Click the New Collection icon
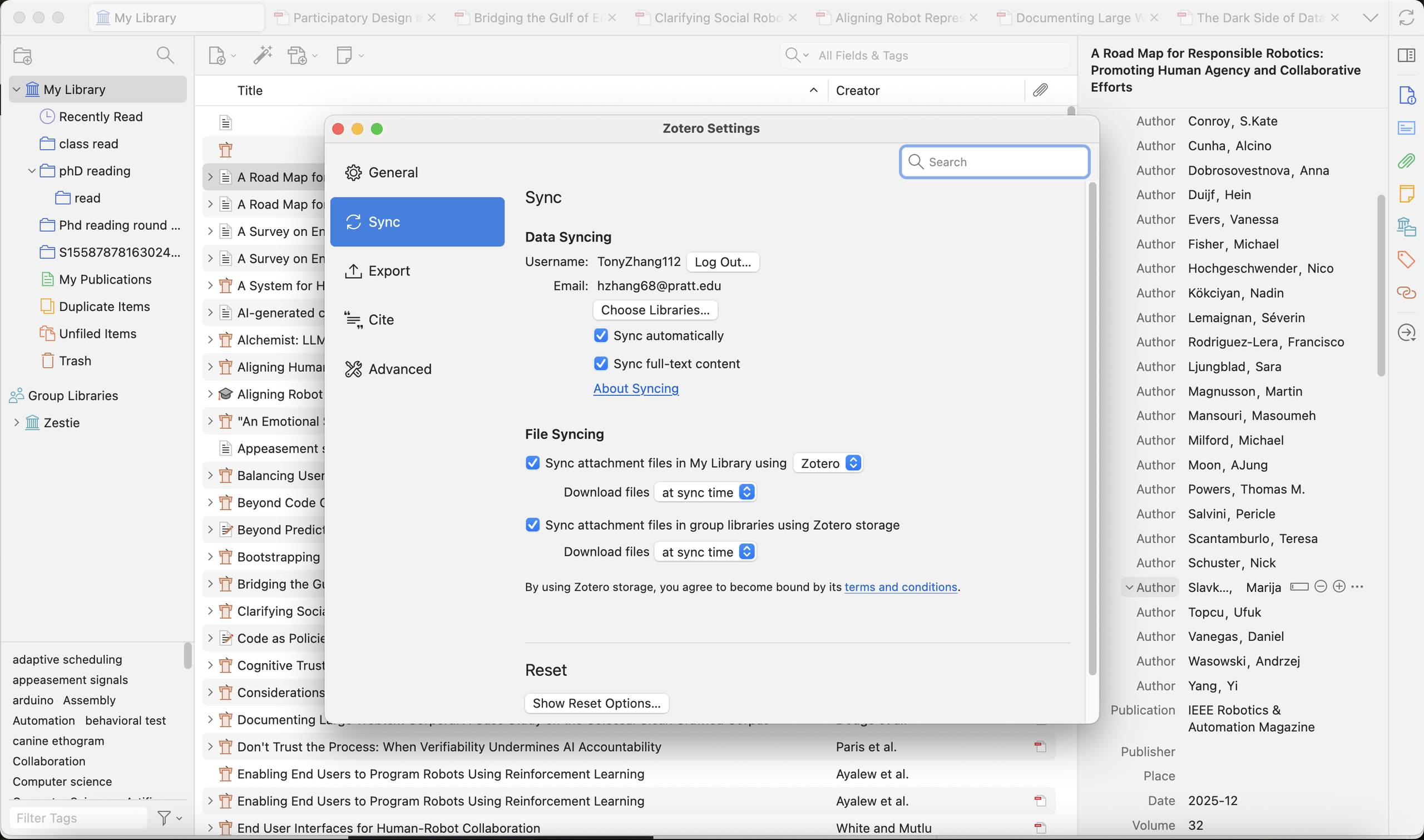Screen dimensions: 1424x840 click(x=23, y=56)
